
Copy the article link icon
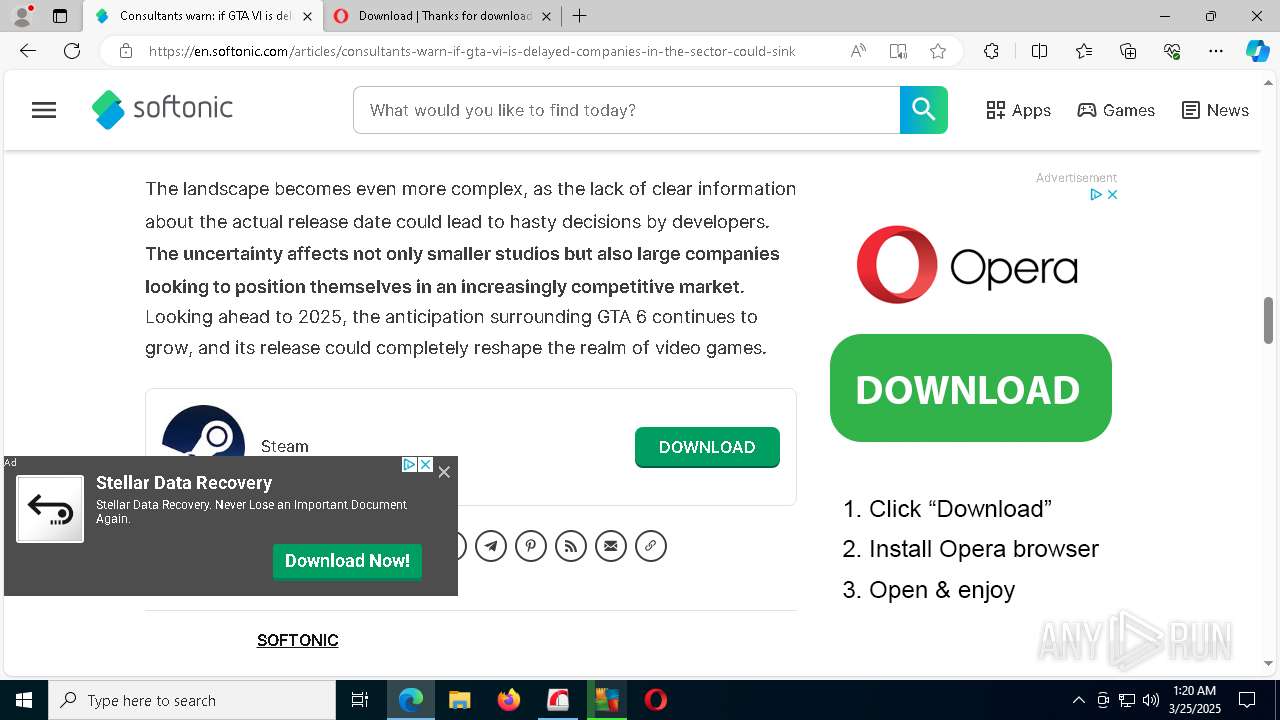651,546
